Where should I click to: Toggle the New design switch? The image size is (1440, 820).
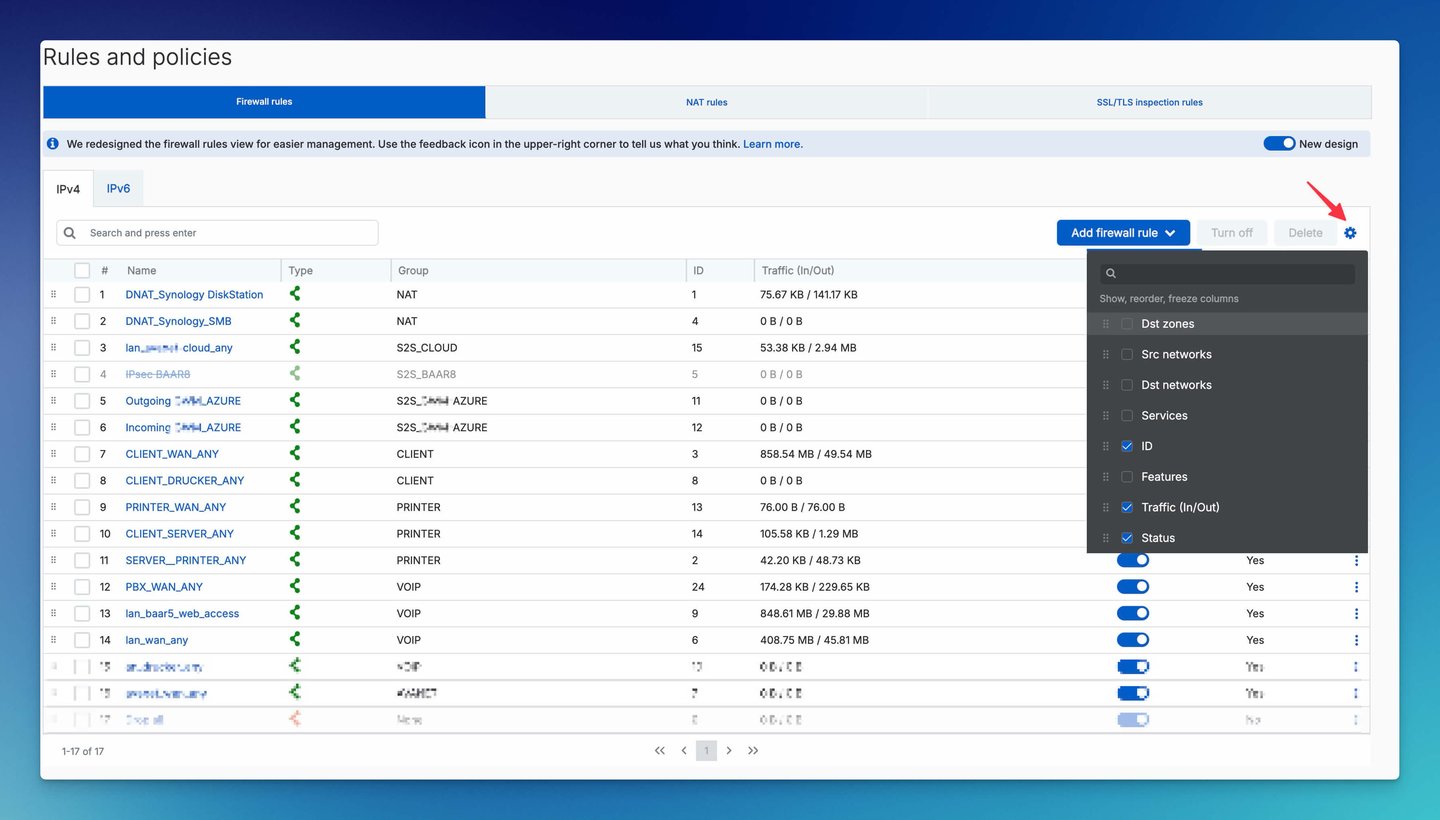coord(1279,144)
